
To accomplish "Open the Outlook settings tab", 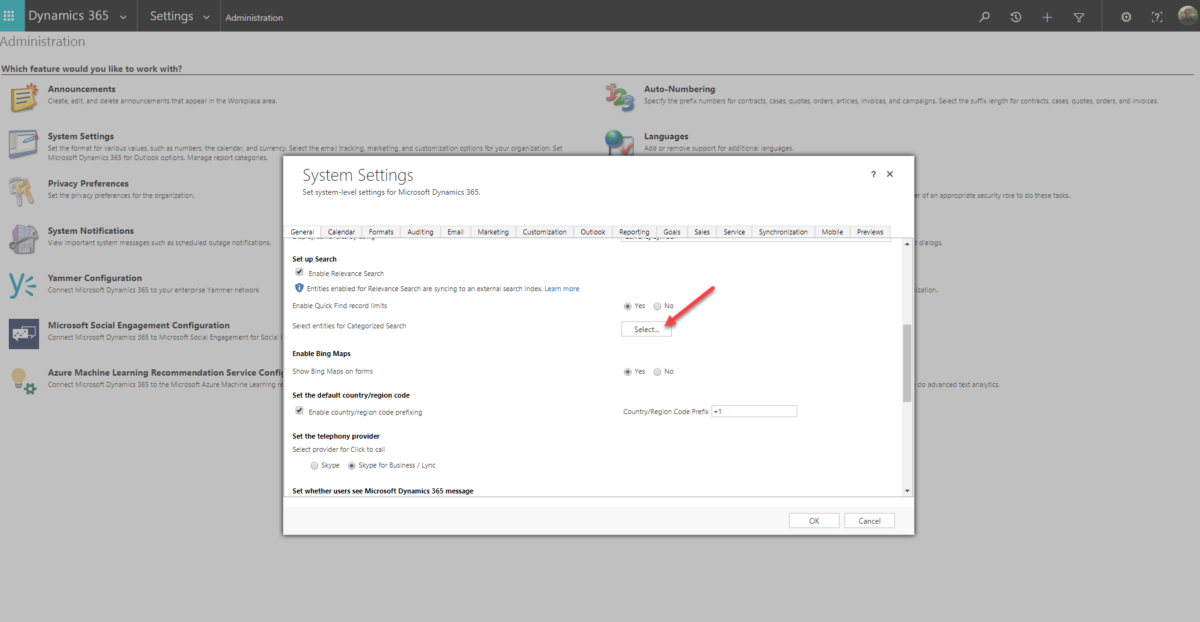I will pyautogui.click(x=592, y=231).
